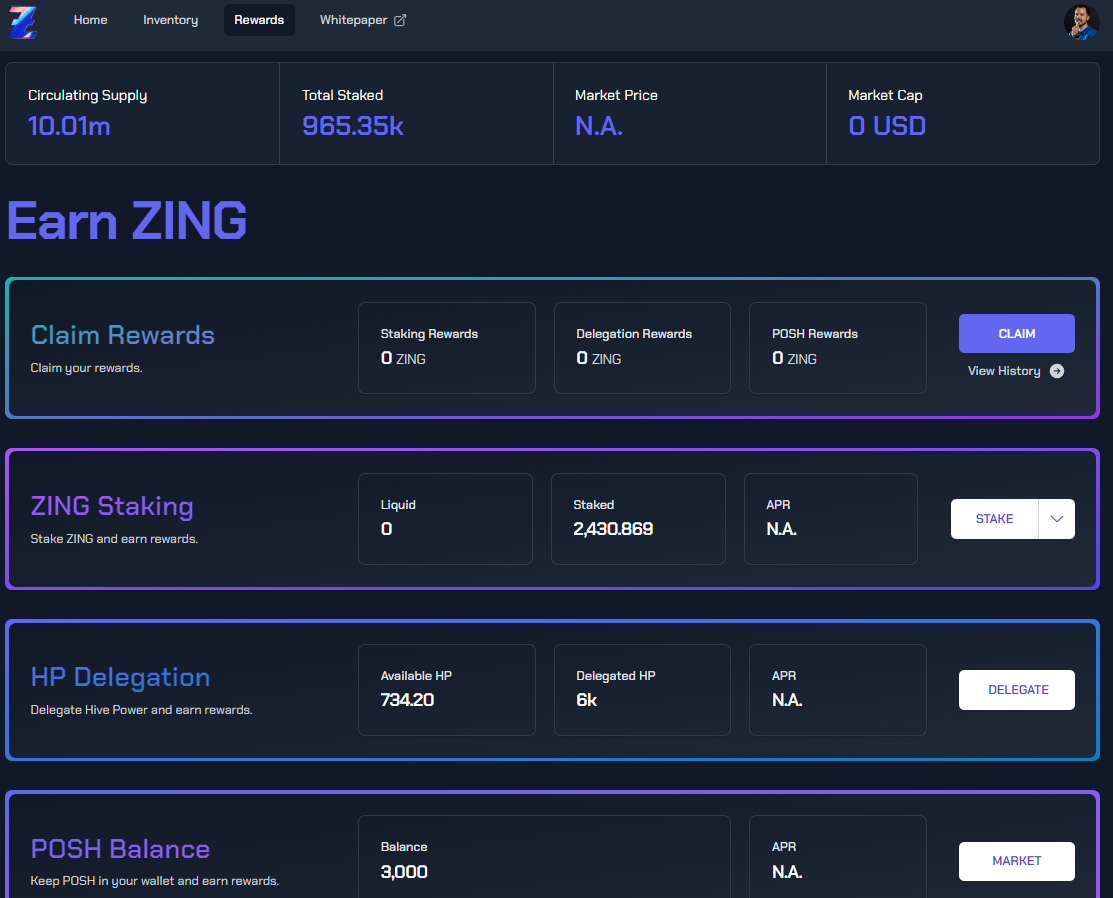
Task: Click Market Cap 0 USD value
Action: [887, 126]
